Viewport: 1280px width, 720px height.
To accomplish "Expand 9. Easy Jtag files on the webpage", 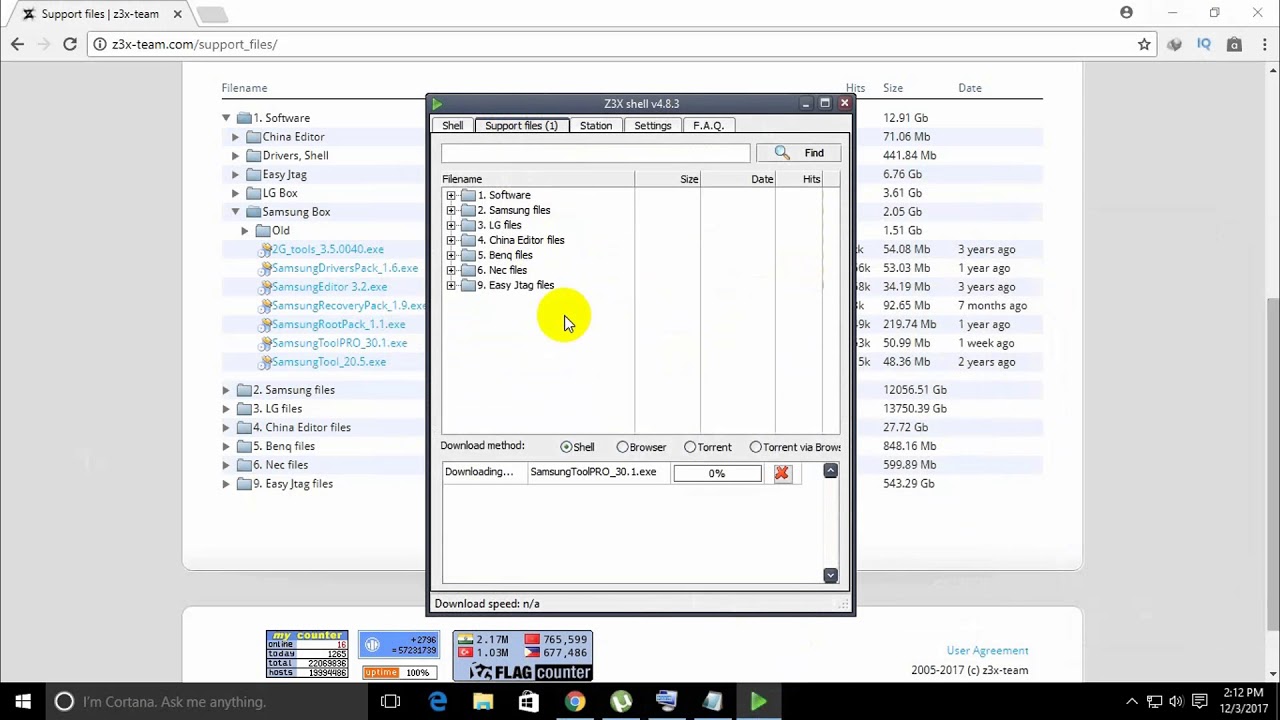I will pyautogui.click(x=226, y=484).
